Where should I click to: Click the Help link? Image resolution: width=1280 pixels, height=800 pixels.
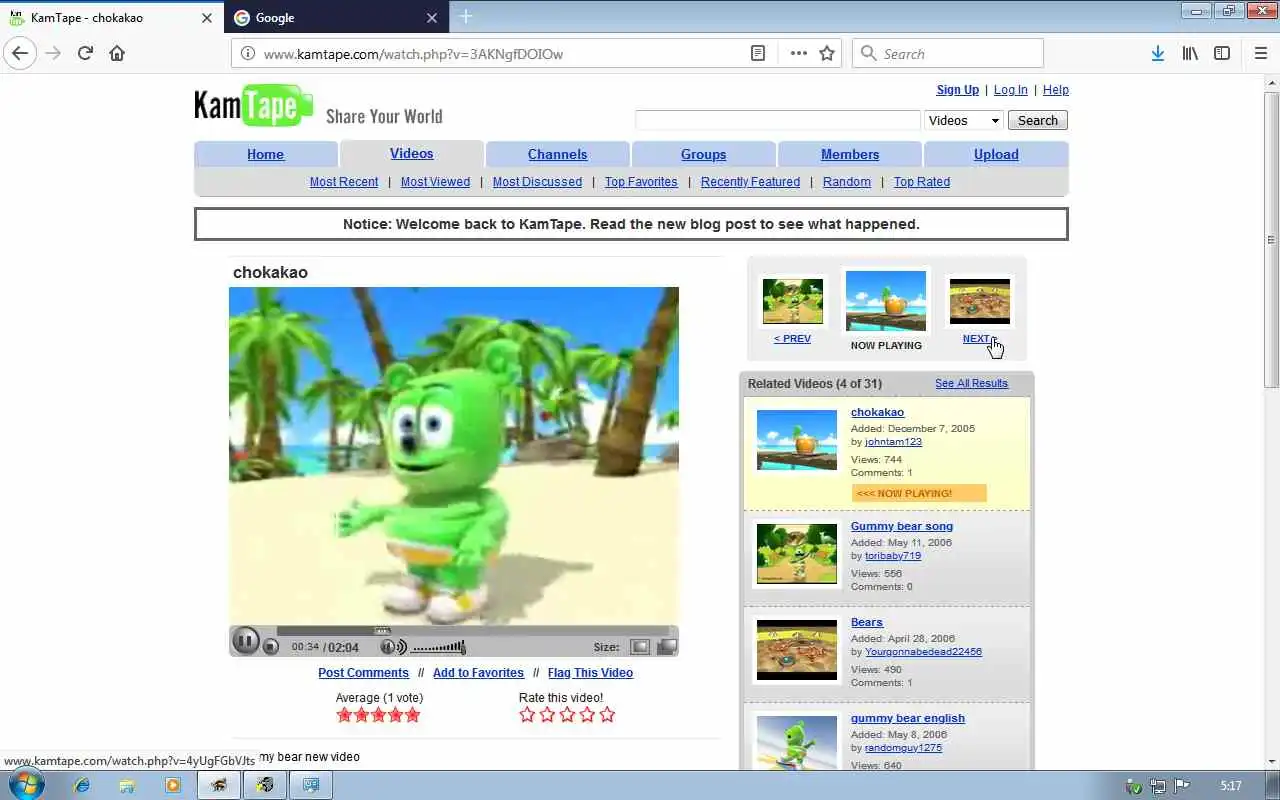1056,90
